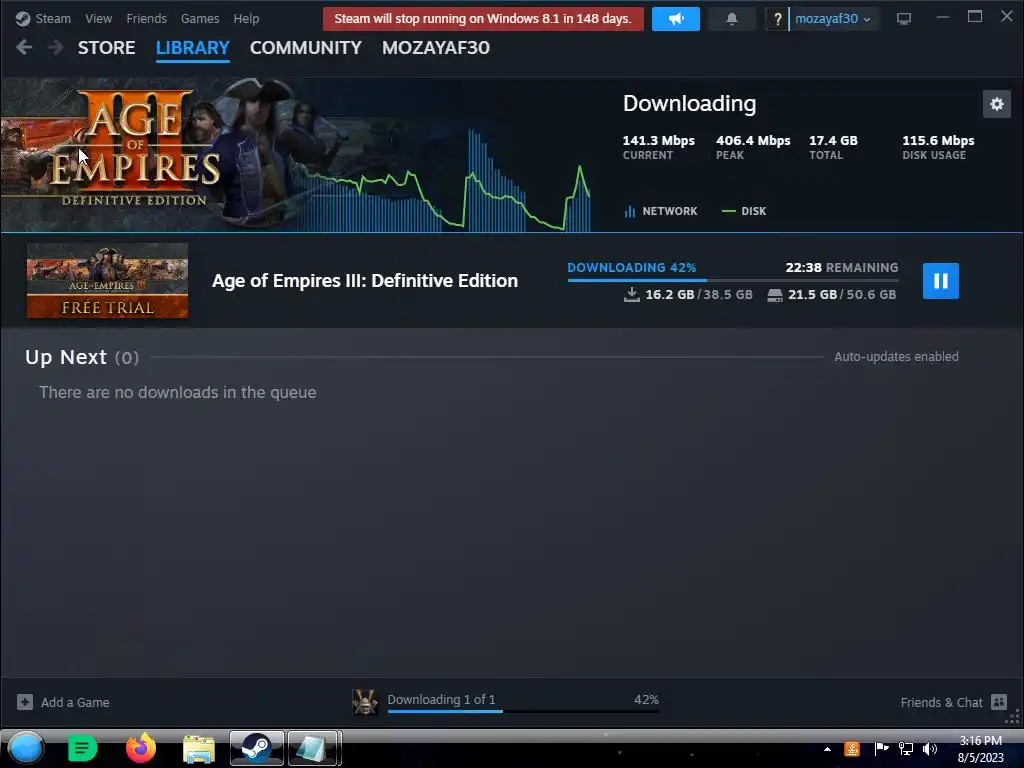Viewport: 1024px width, 768px height.
Task: Open the network tray icon
Action: tap(906, 748)
